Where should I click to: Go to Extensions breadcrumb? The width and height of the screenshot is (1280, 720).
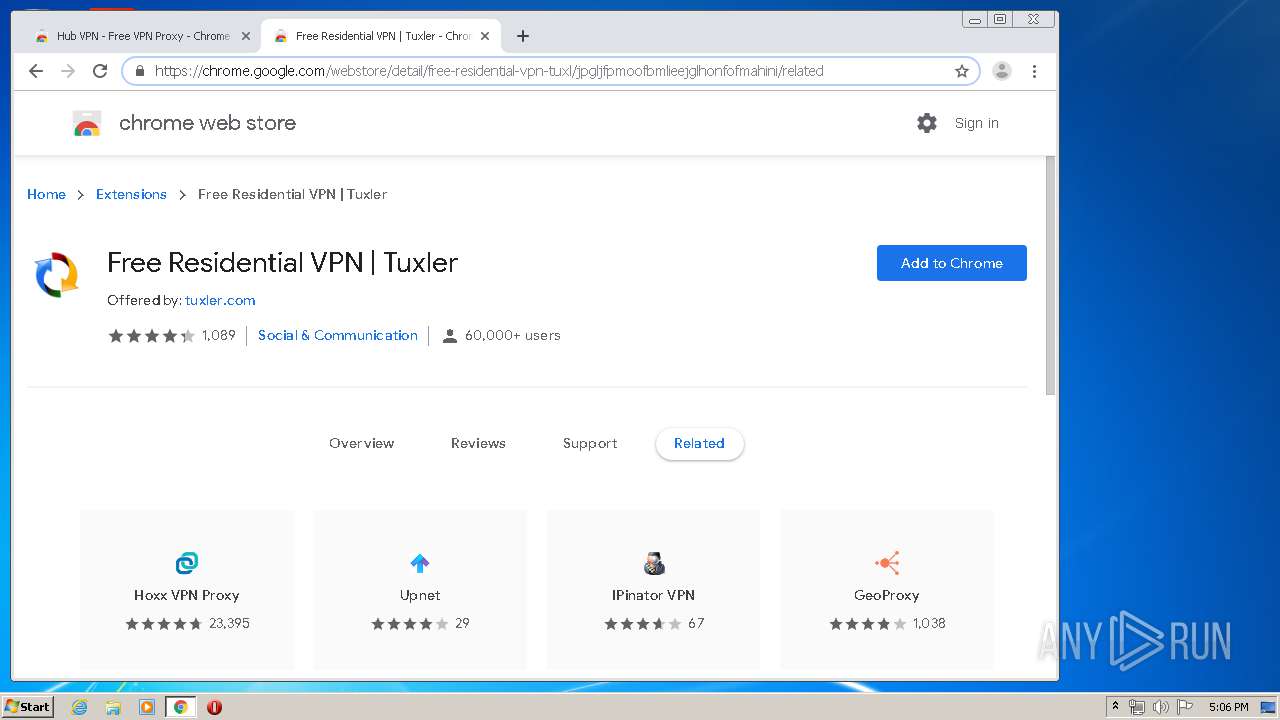[x=131, y=194]
